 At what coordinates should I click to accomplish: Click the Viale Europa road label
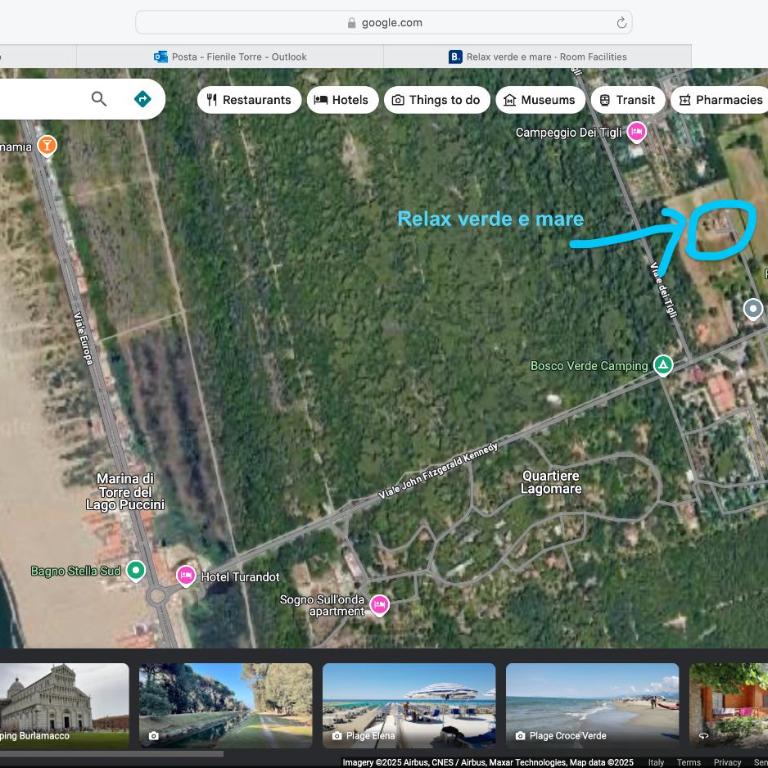coord(83,338)
